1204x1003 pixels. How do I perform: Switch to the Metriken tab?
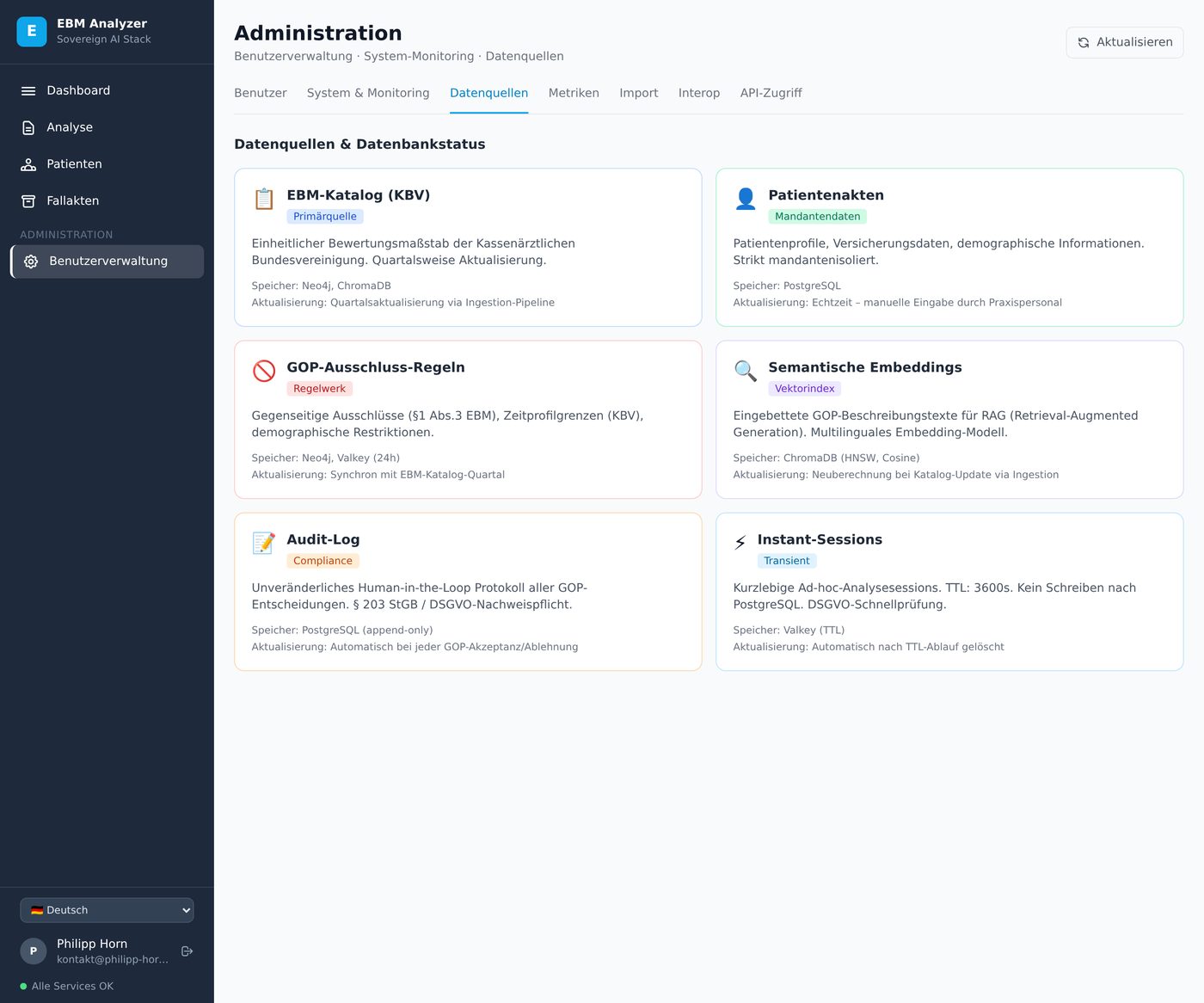point(574,93)
